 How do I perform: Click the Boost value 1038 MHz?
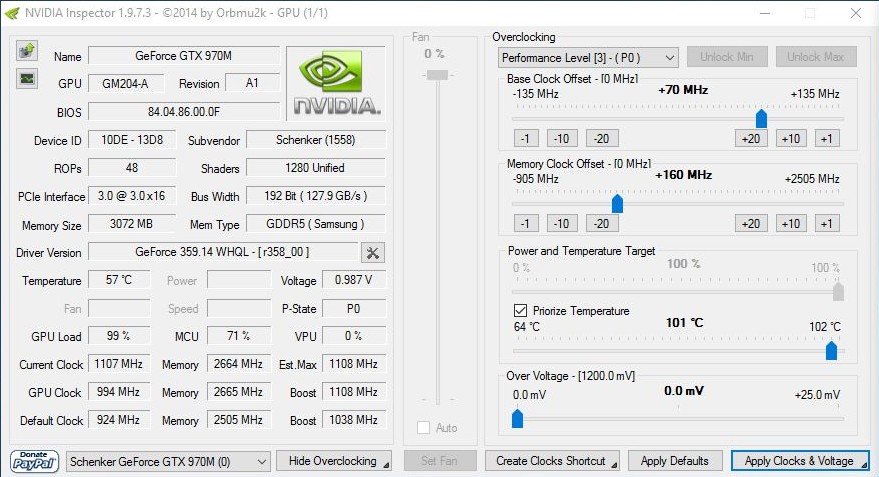pyautogui.click(x=354, y=420)
